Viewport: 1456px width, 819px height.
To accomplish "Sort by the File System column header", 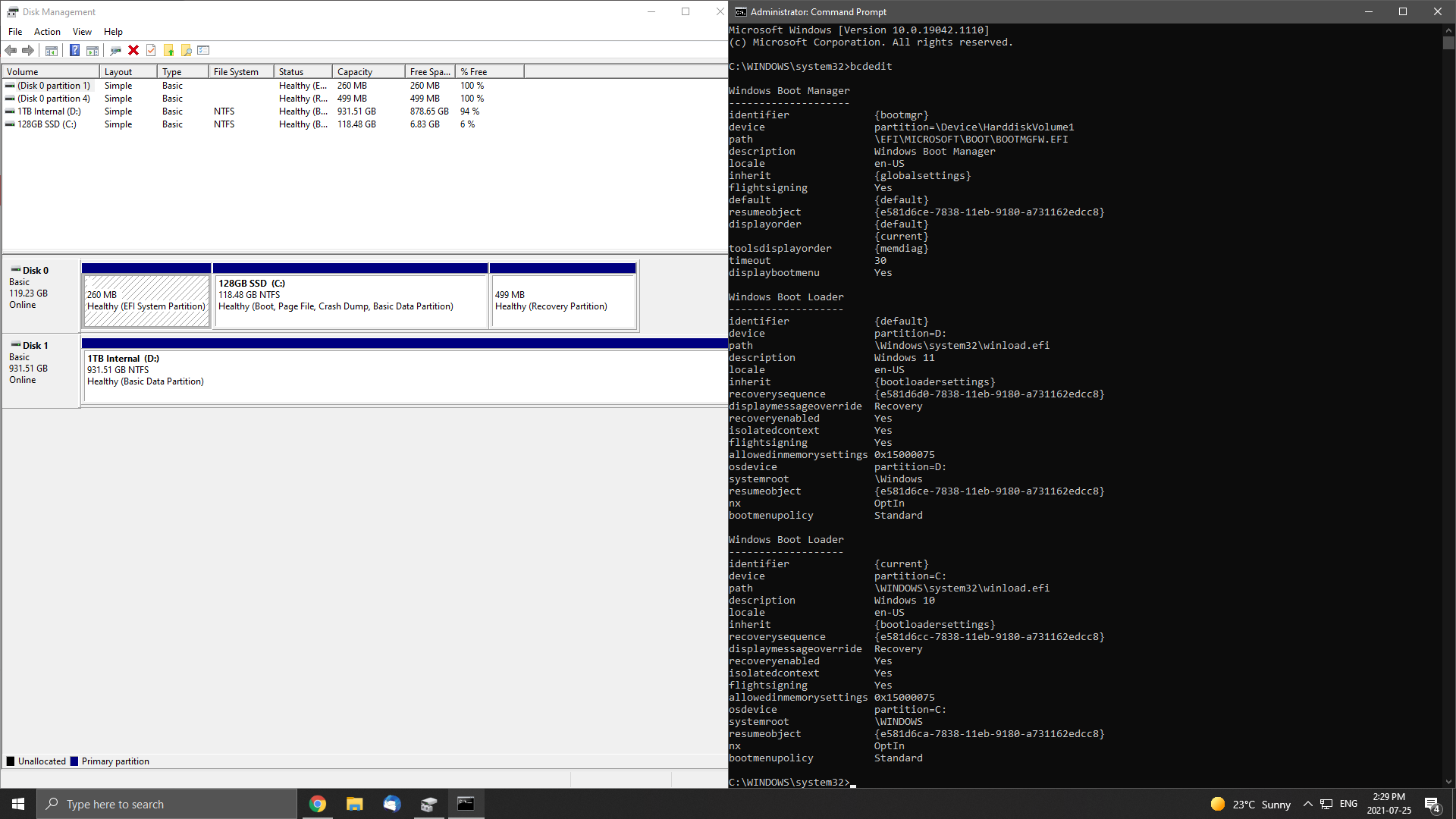I will click(241, 71).
